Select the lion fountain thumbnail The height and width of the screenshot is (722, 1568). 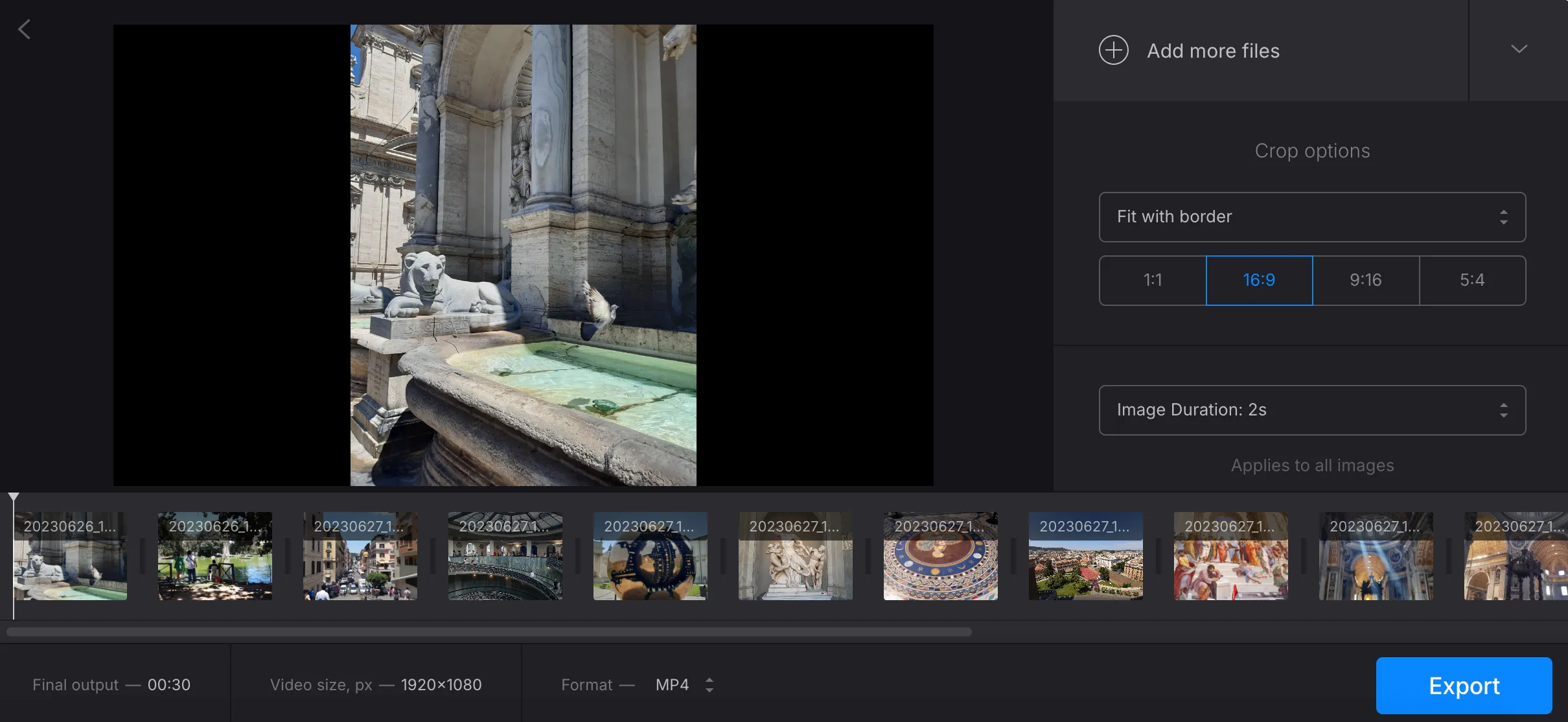click(x=71, y=557)
